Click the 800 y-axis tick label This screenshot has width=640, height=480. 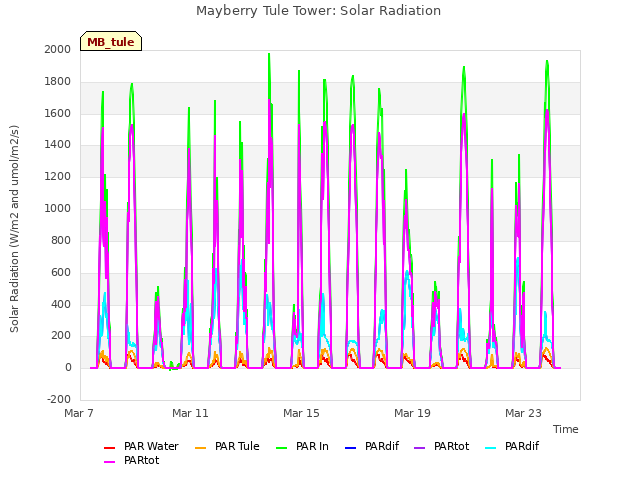click(x=61, y=240)
